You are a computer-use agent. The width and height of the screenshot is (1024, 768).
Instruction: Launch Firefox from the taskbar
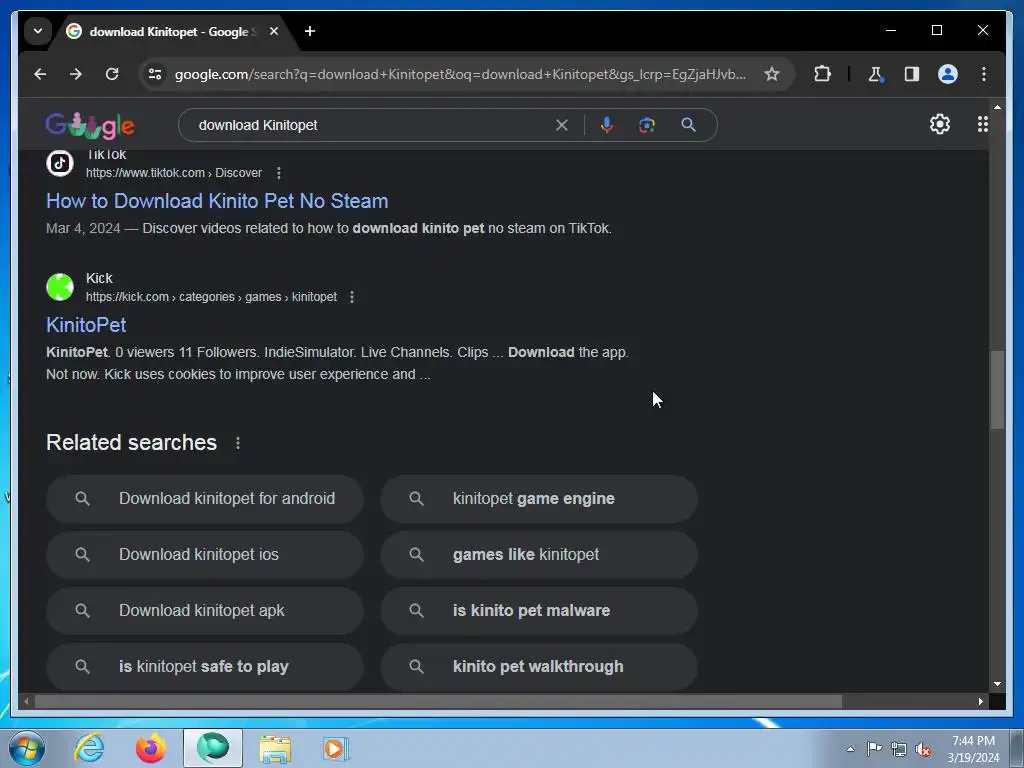pos(151,748)
